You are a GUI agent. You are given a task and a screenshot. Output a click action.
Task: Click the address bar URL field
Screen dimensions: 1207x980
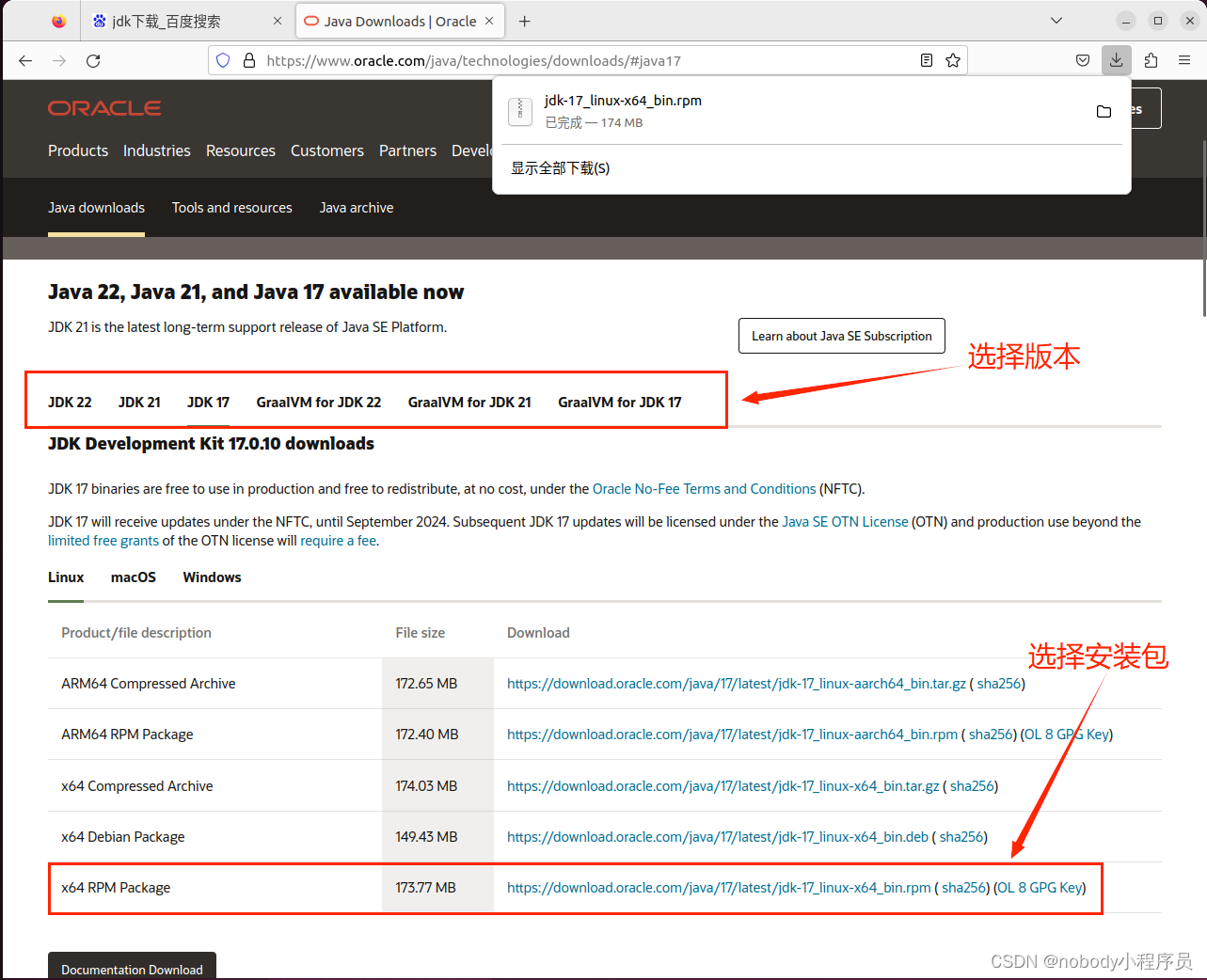[x=588, y=60]
